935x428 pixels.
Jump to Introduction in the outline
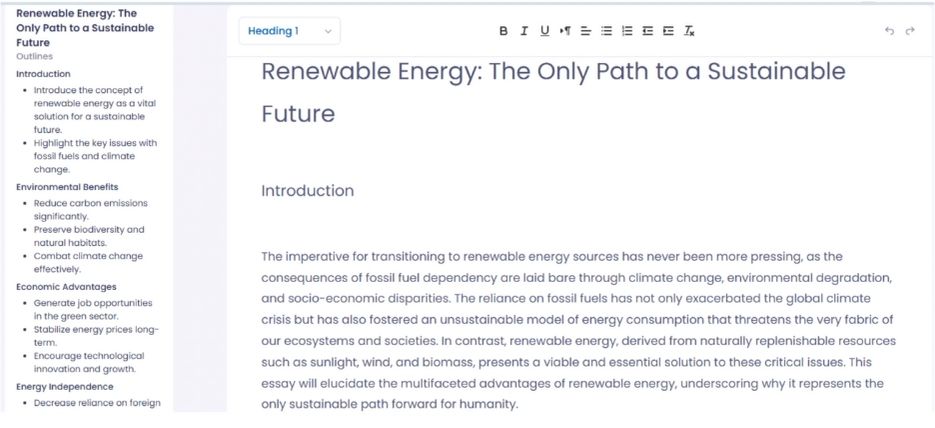[43, 74]
